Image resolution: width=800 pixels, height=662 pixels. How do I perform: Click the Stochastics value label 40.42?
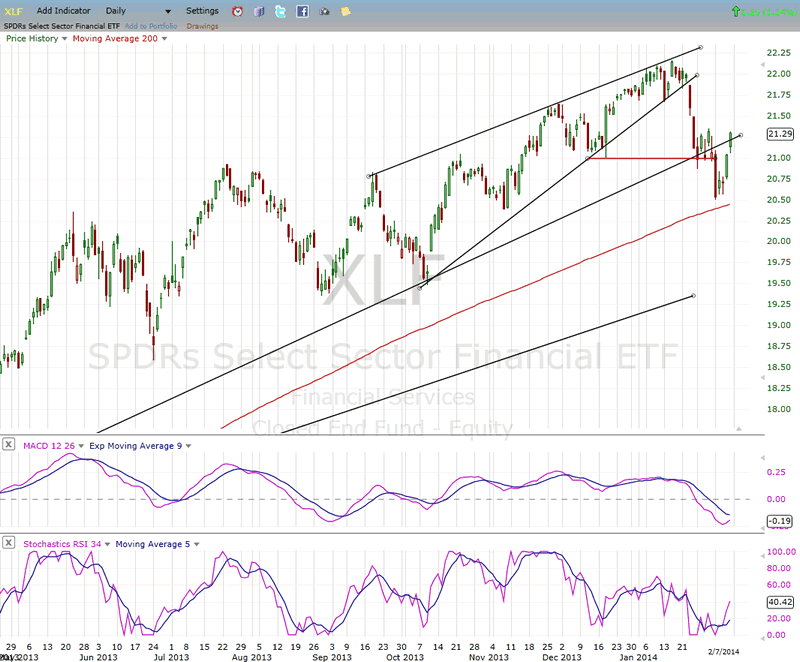tap(780, 602)
